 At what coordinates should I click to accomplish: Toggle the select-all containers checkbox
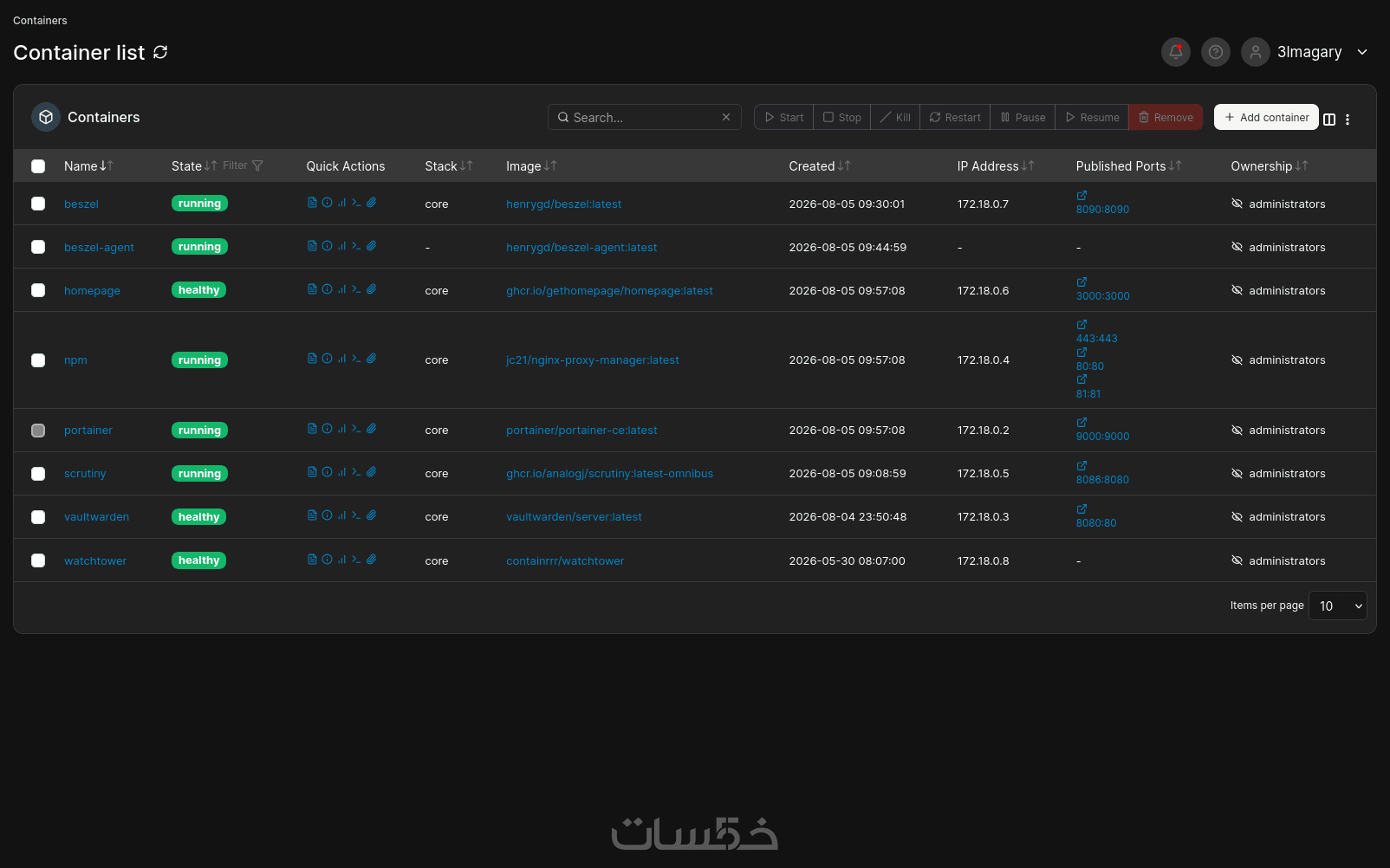coord(38,166)
